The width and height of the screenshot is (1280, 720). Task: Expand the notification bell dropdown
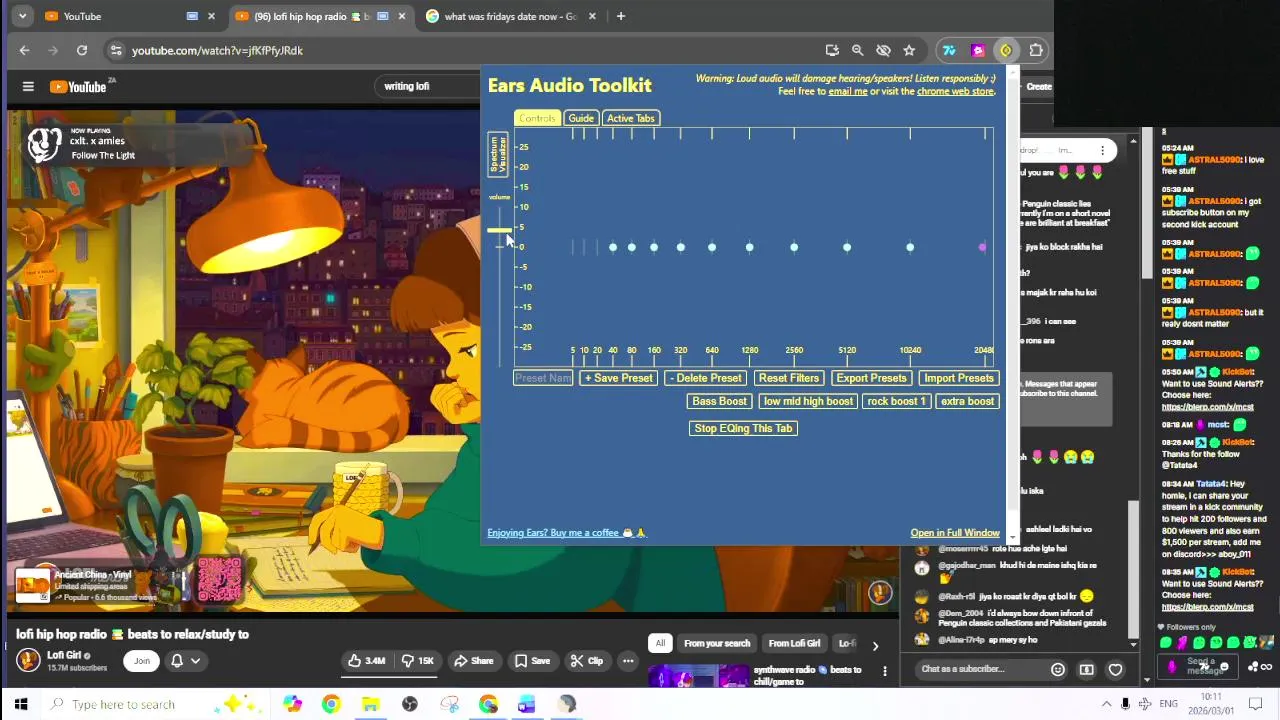(195, 661)
